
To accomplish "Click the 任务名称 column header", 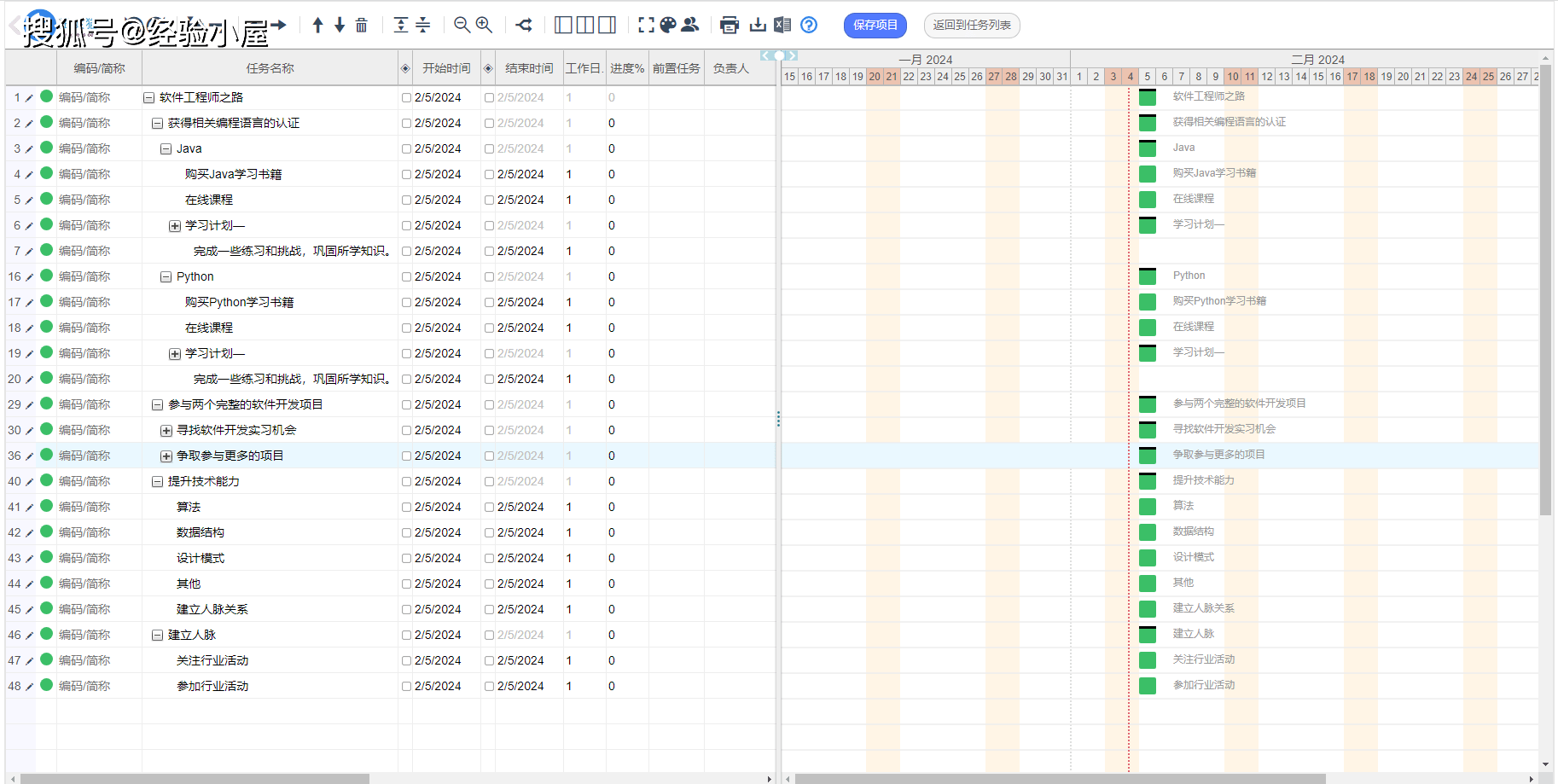I will (270, 68).
